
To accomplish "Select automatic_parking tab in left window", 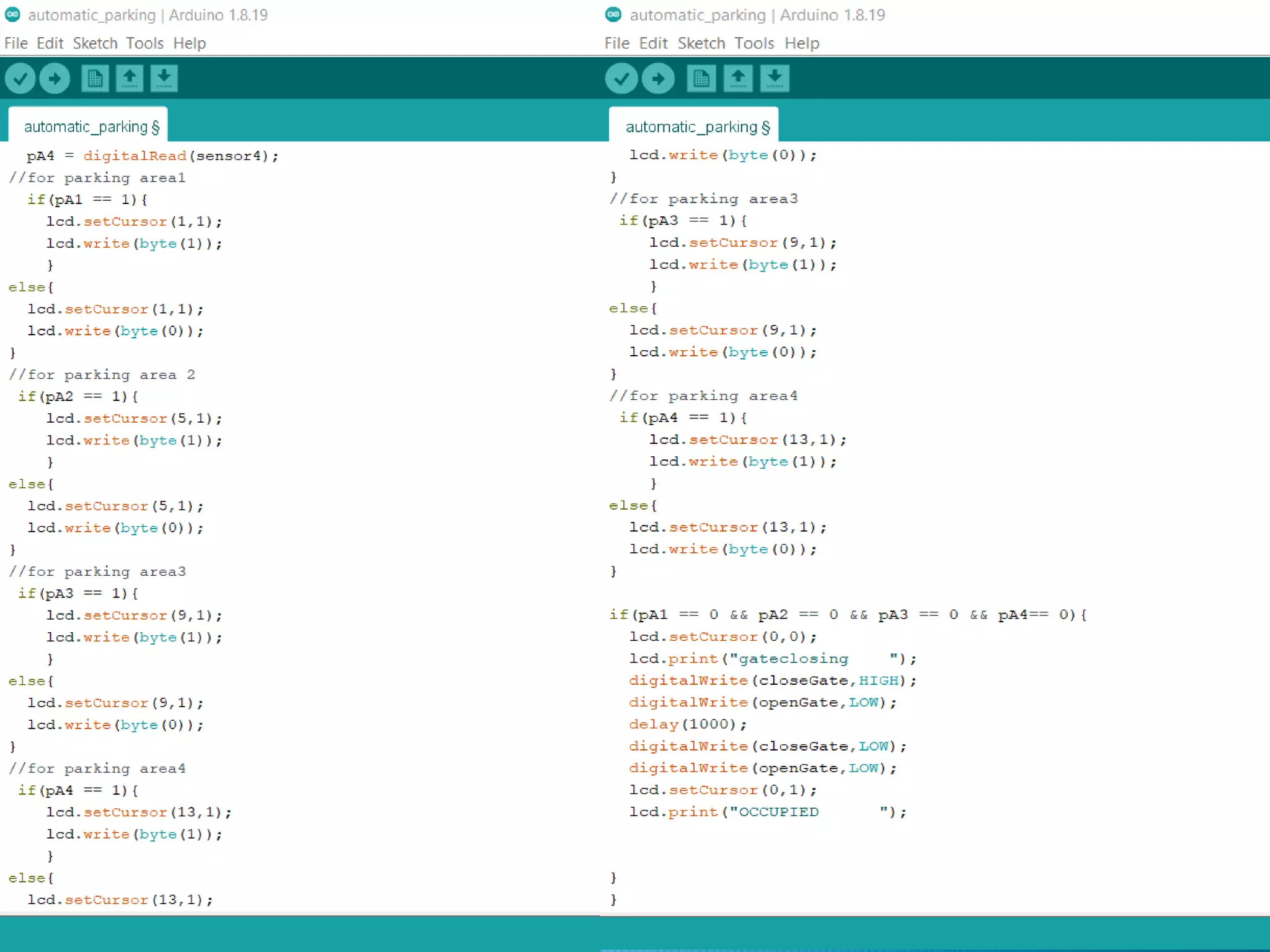I will coord(91,127).
